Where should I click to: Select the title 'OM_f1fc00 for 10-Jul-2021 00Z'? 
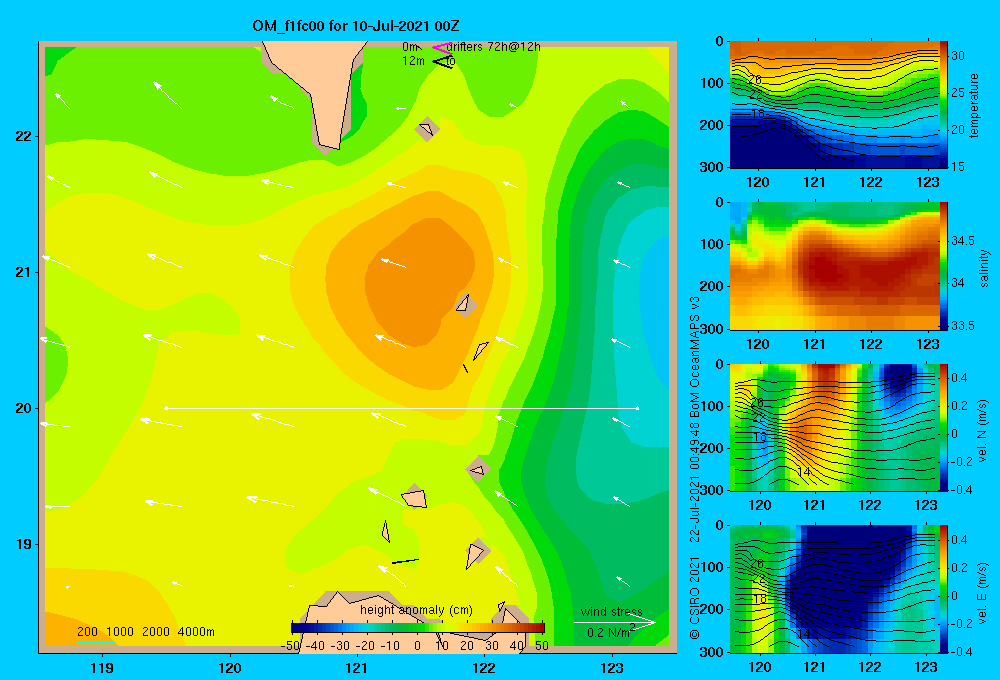click(x=356, y=26)
